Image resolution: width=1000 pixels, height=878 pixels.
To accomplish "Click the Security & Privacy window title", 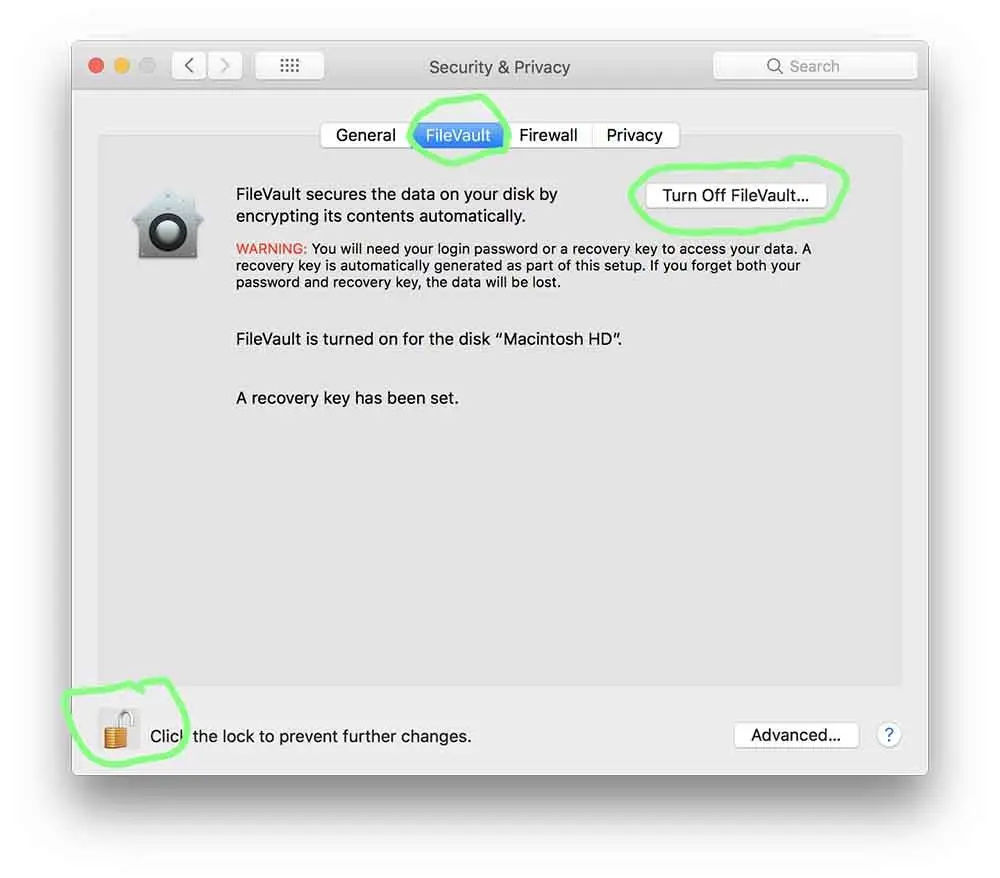I will (x=499, y=67).
